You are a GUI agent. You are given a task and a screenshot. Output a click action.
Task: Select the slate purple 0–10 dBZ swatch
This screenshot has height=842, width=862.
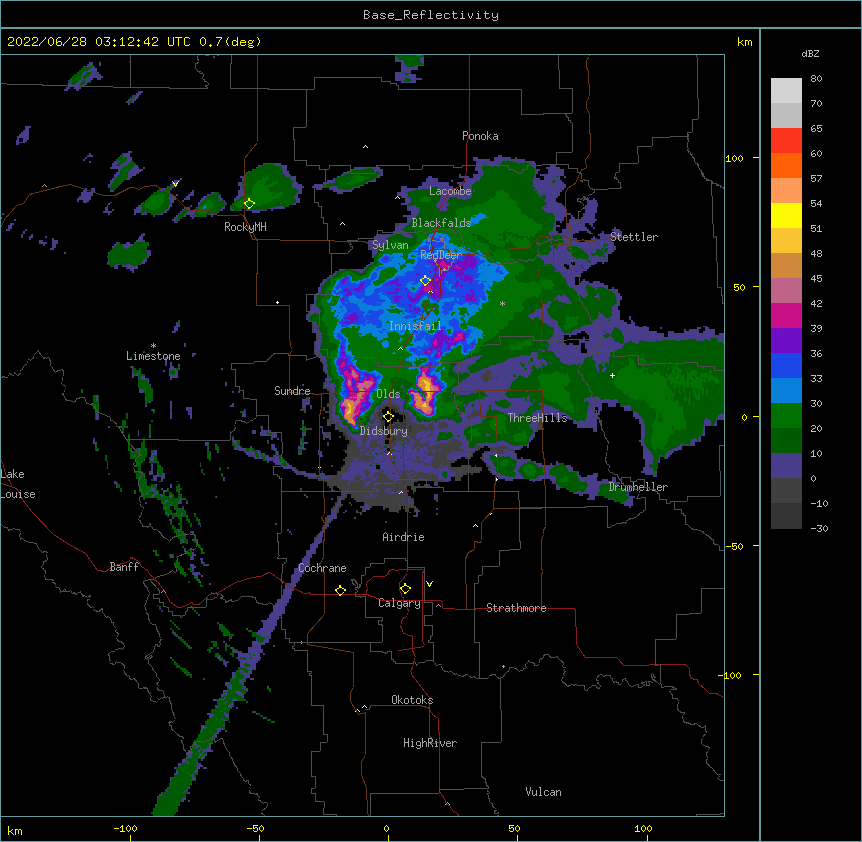point(786,466)
